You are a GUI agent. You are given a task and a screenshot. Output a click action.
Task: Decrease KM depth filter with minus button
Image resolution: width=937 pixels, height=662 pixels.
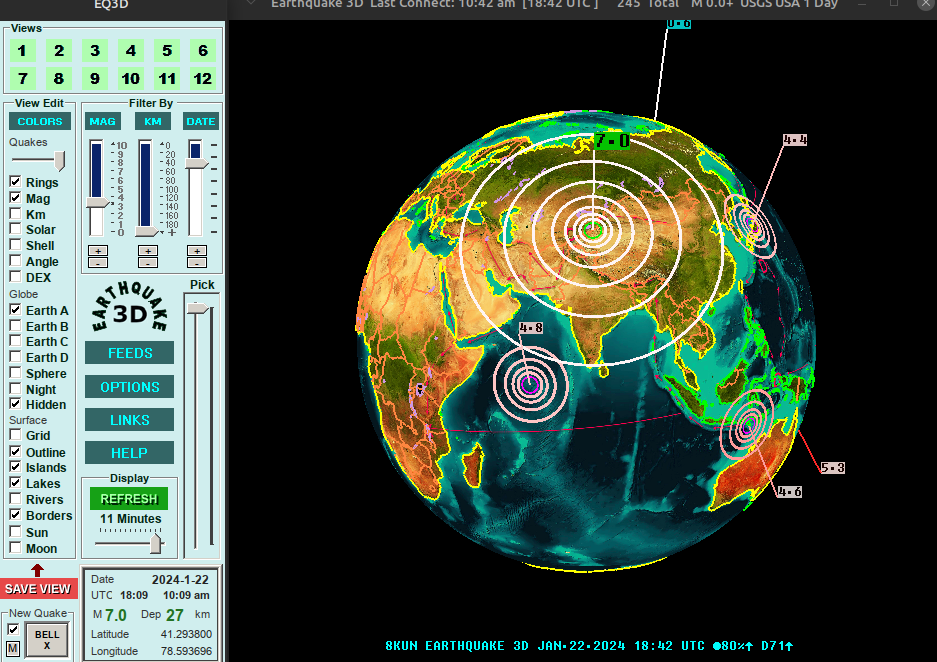(148, 262)
